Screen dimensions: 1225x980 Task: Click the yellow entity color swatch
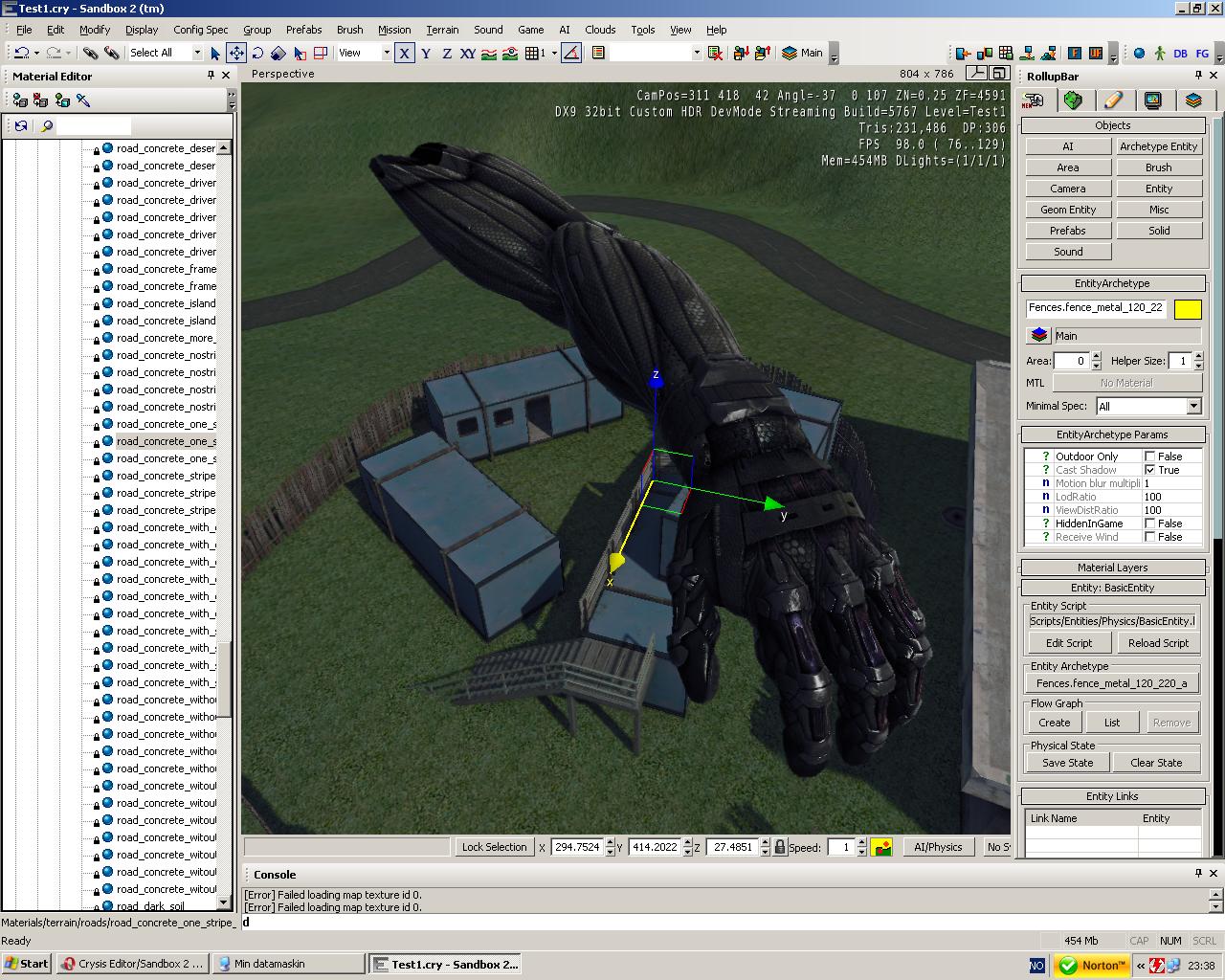coord(1188,309)
